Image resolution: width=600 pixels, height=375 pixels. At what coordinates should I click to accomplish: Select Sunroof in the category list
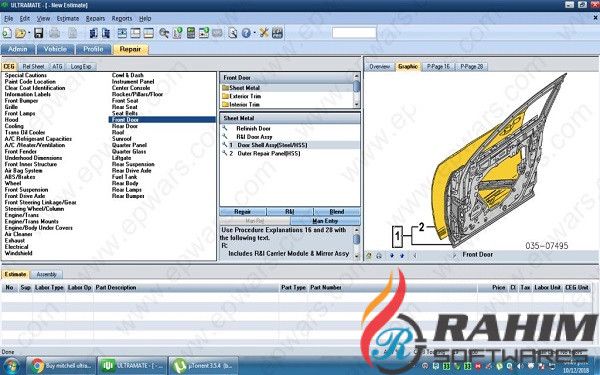click(122, 139)
